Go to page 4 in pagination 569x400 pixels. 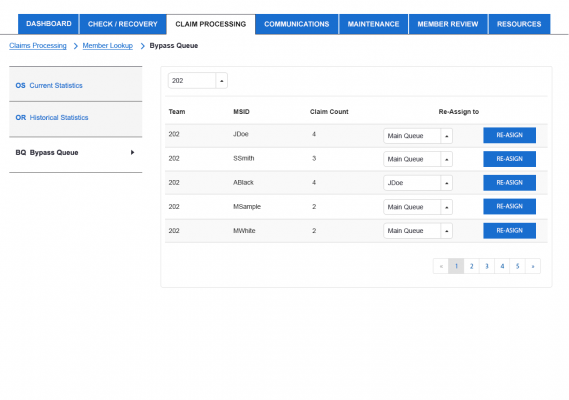point(502,266)
